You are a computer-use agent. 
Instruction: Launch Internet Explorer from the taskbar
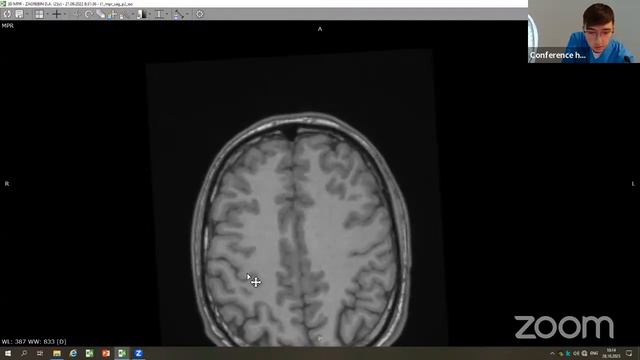(73, 353)
